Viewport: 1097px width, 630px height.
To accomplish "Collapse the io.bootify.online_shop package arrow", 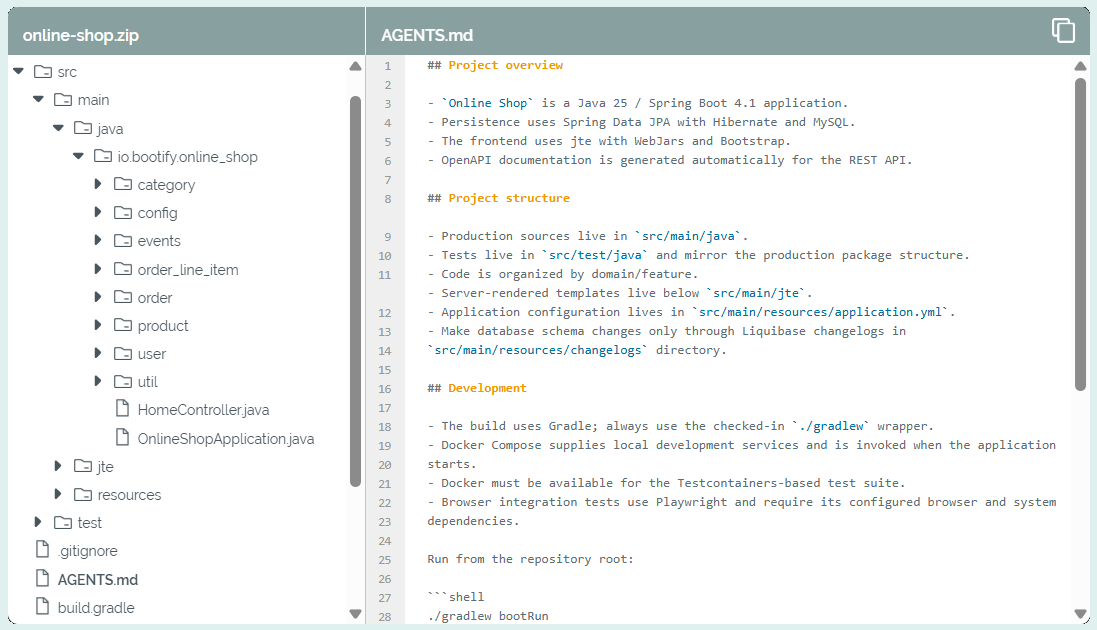I will 78,156.
